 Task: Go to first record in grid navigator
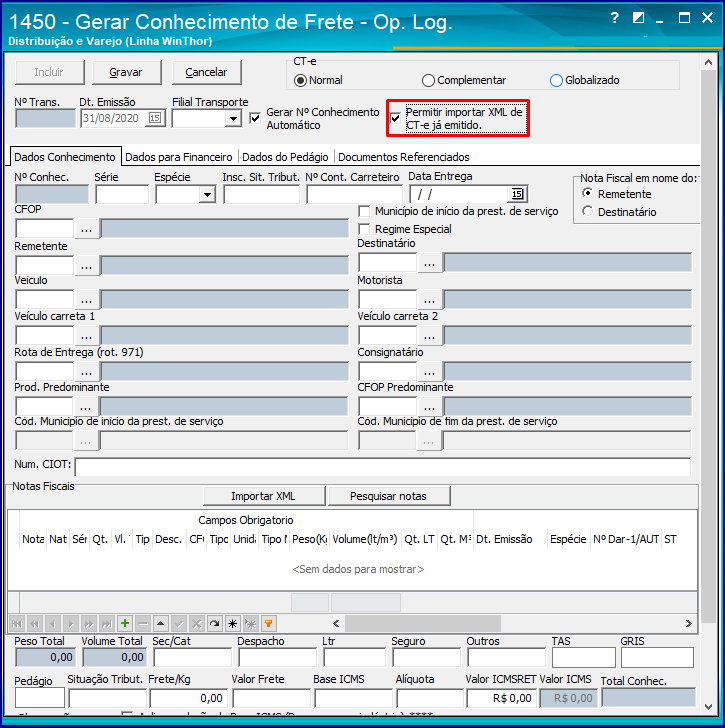click(x=17, y=624)
